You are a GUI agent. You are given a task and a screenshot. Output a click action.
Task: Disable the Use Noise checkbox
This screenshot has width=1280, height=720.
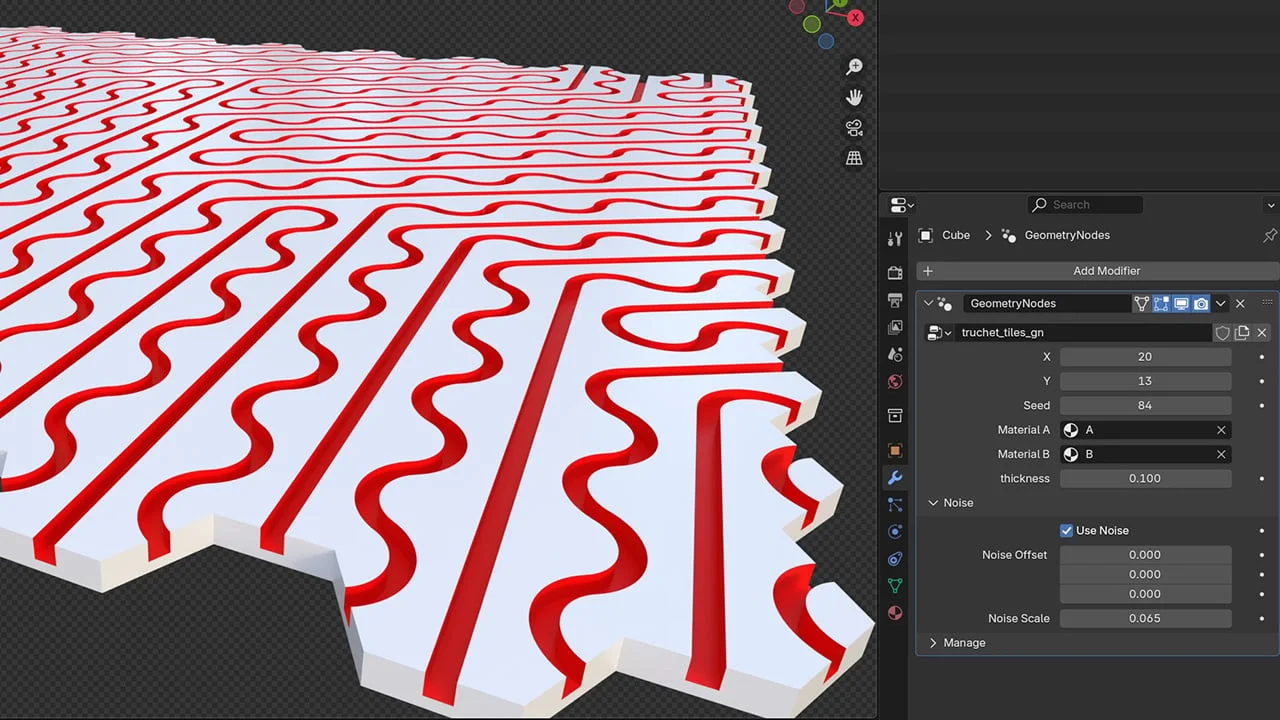(x=1066, y=530)
